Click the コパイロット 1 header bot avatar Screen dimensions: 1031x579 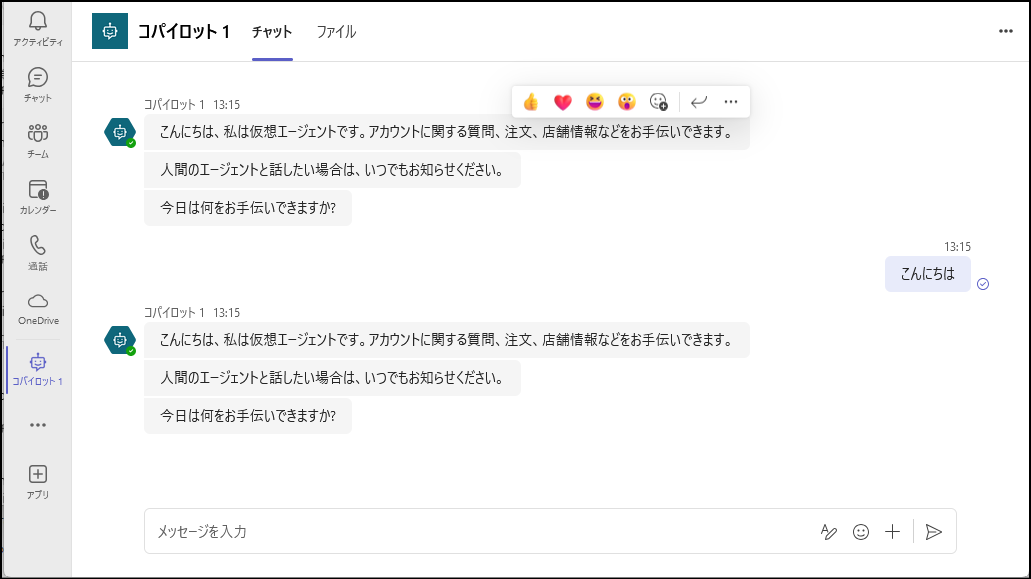(110, 31)
